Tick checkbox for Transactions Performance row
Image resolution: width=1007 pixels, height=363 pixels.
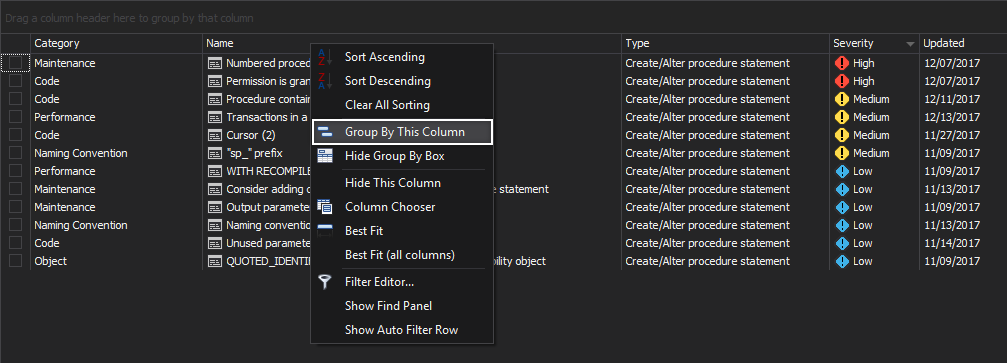15,117
